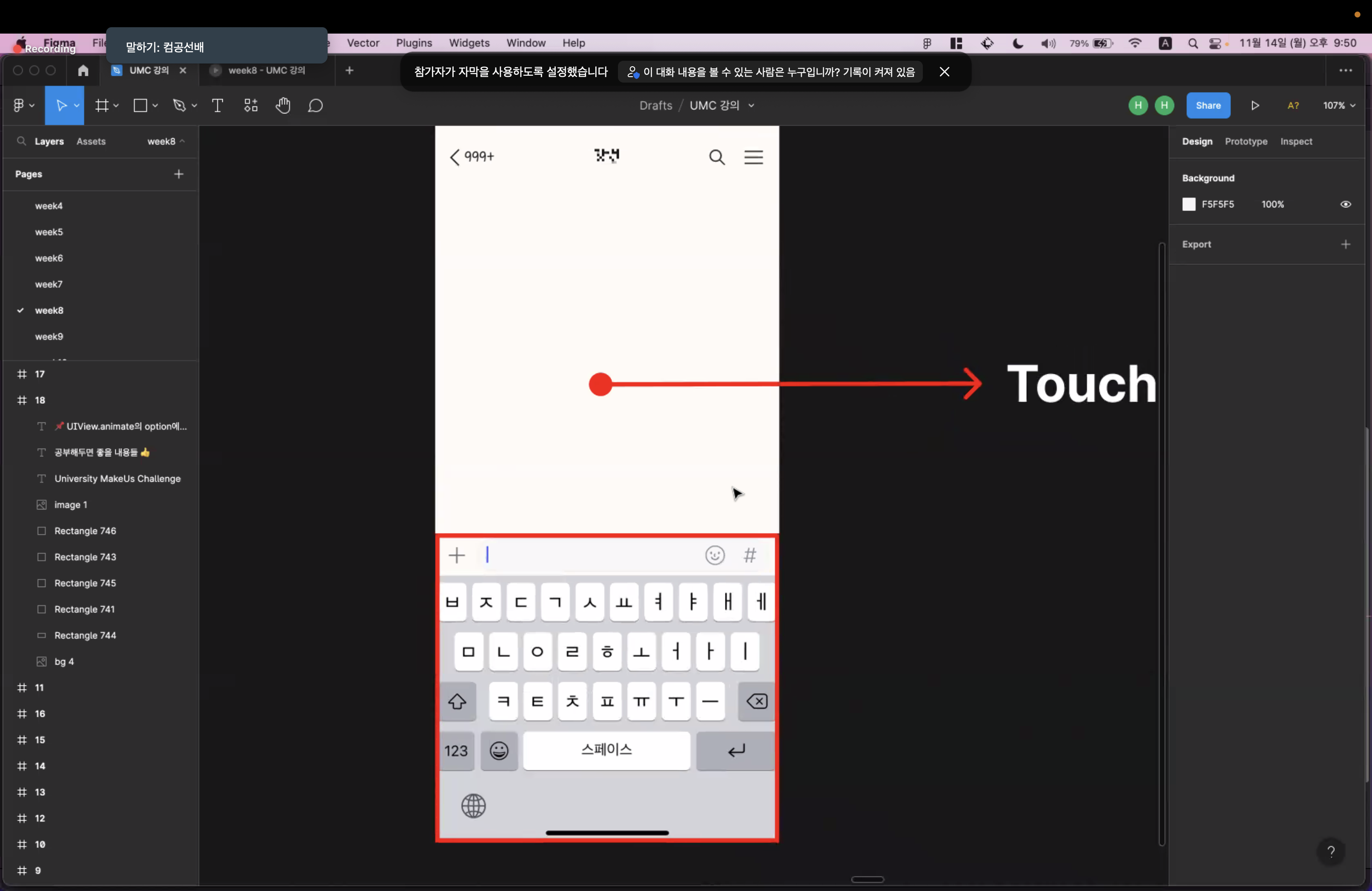Open the Resources components tool
The image size is (1372, 891).
click(x=250, y=105)
